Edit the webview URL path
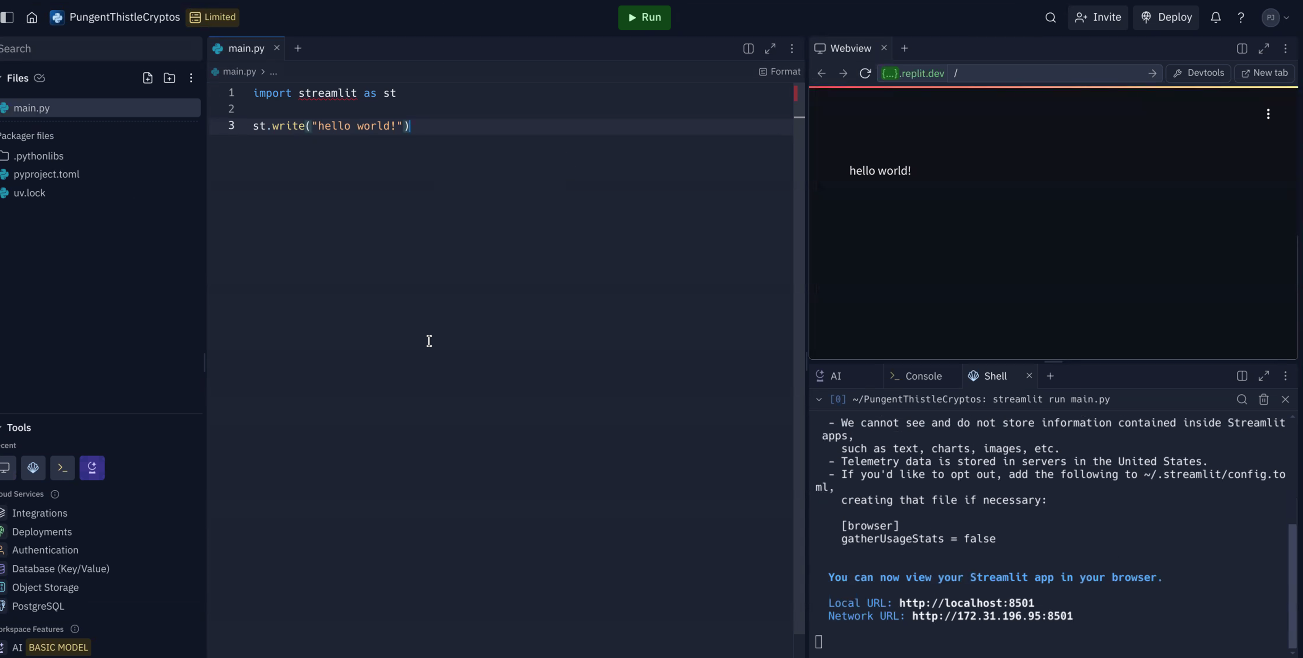 coord(1045,73)
